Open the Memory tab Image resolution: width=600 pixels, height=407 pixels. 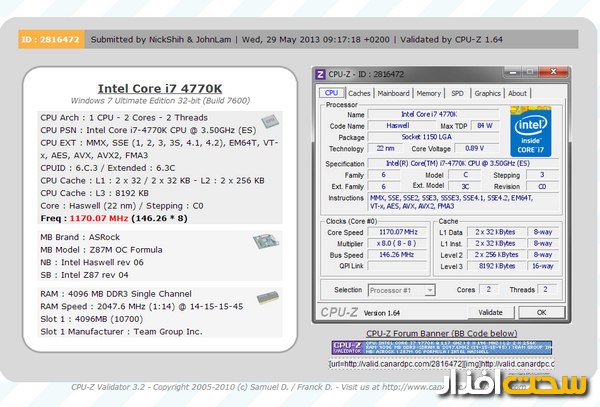(429, 93)
